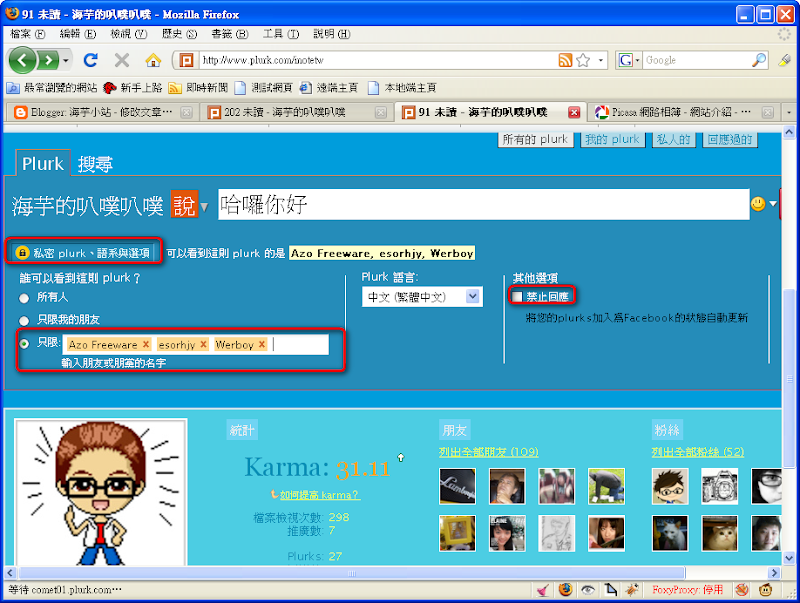Open the 工具 (T) menu
Image resolution: width=800 pixels, height=603 pixels.
[281, 34]
